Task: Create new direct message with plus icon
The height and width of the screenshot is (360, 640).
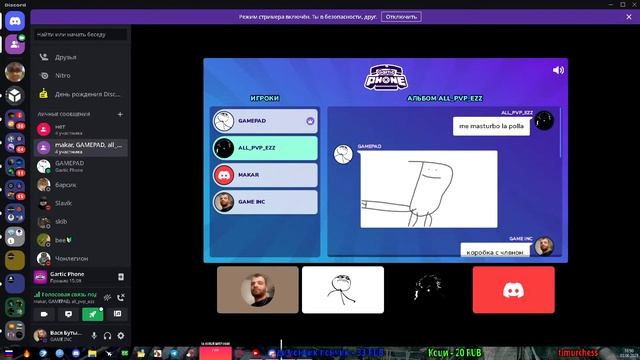Action: coord(120,114)
